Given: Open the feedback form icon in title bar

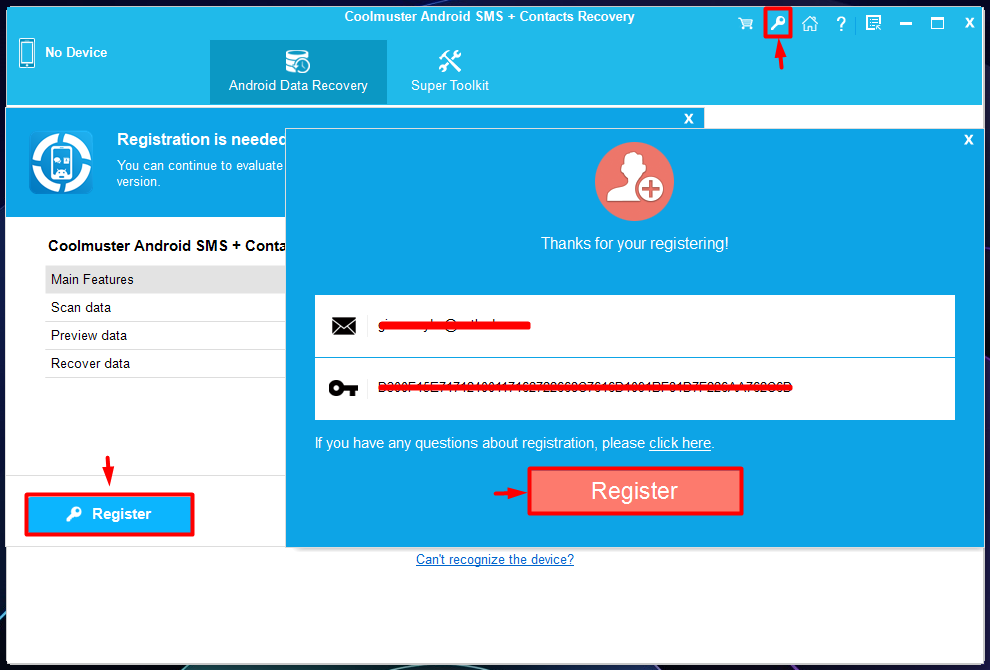Looking at the screenshot, I should tap(873, 24).
